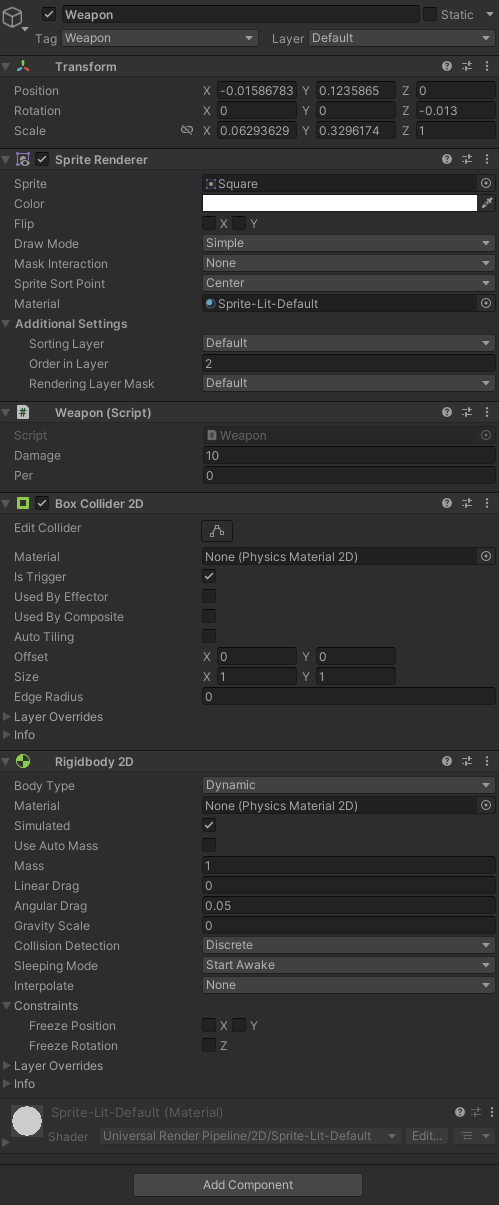Open the Sprite object picker circle
This screenshot has width=499, height=1205.
coord(486,183)
